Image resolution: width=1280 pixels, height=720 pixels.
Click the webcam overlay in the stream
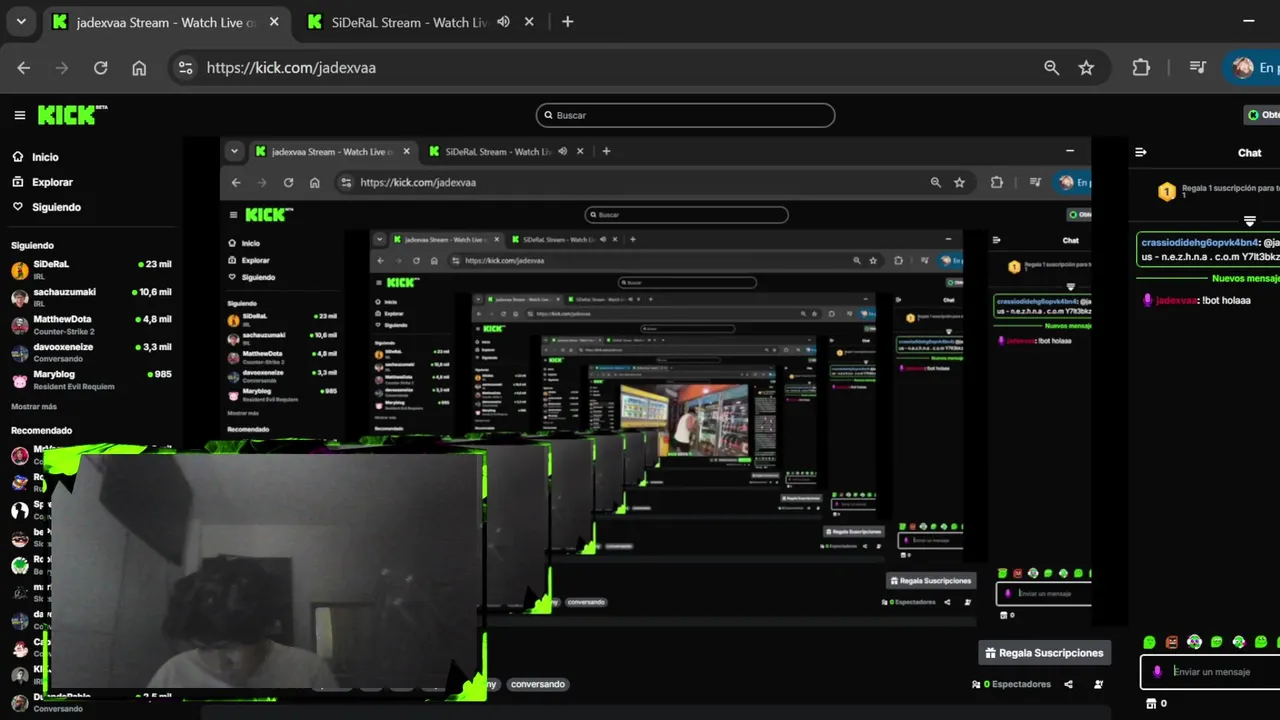pos(265,571)
